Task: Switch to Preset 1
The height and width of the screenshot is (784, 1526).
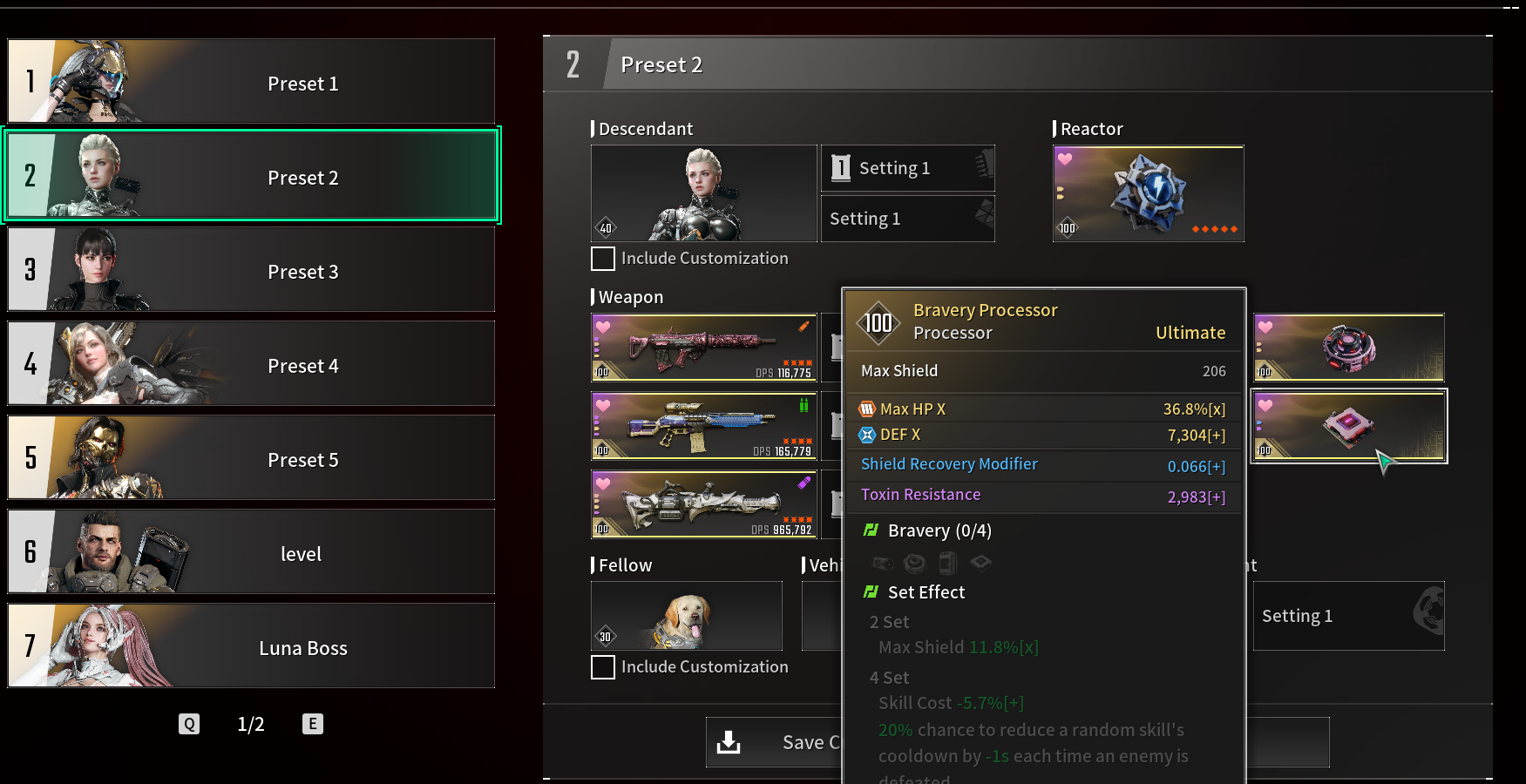Action: pos(251,81)
